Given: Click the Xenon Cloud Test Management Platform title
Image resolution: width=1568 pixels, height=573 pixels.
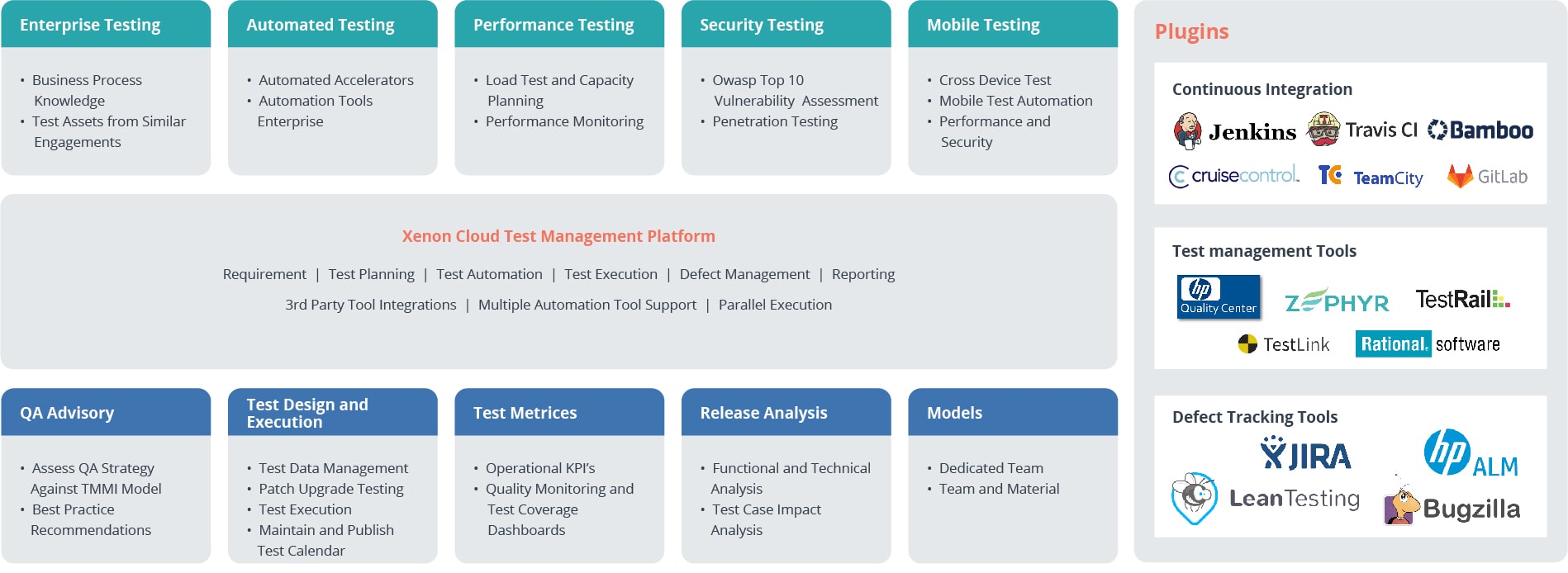Looking at the screenshot, I should click(x=558, y=236).
